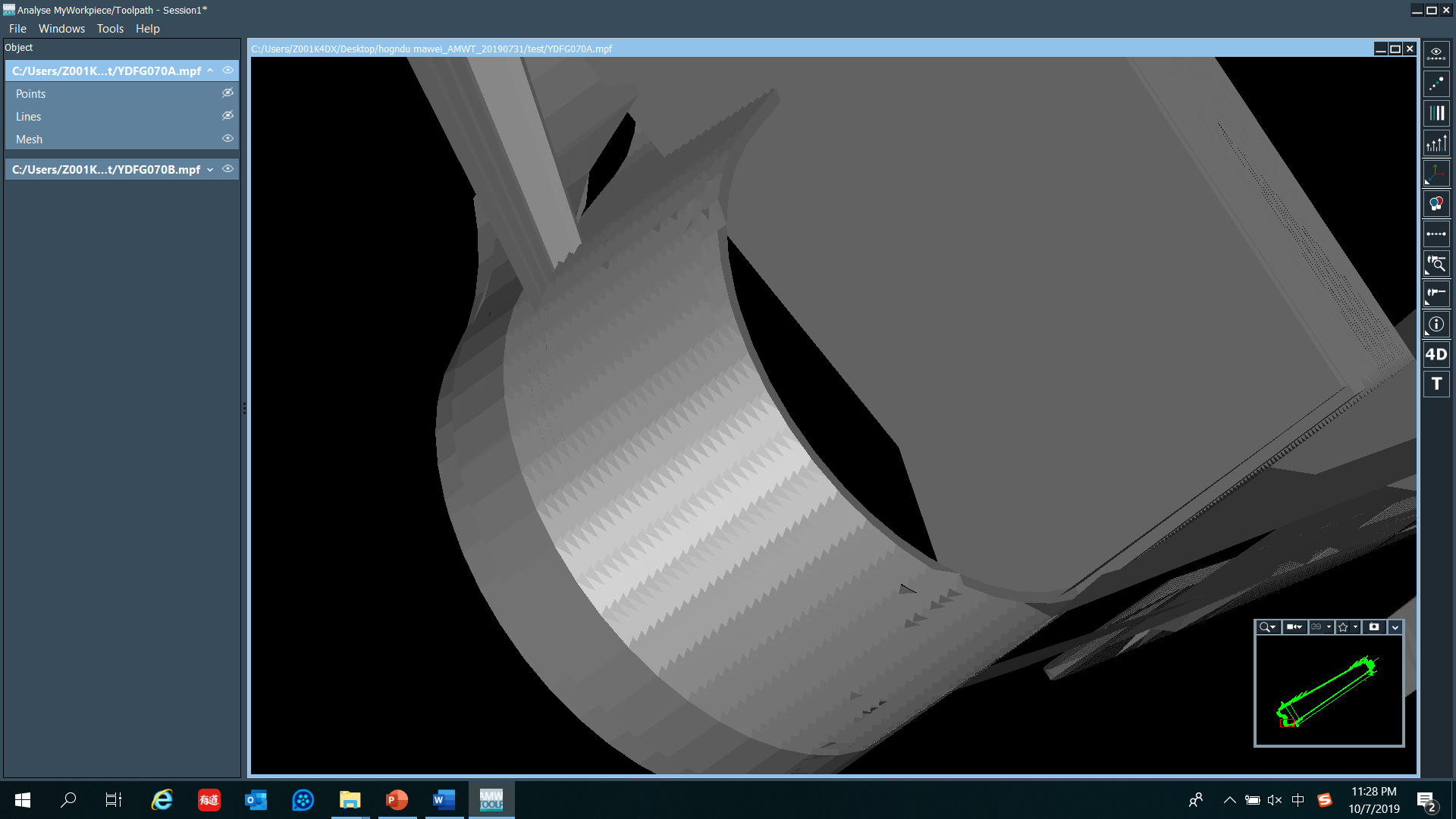Open the Tools menu
1456x819 pixels.
(x=110, y=29)
